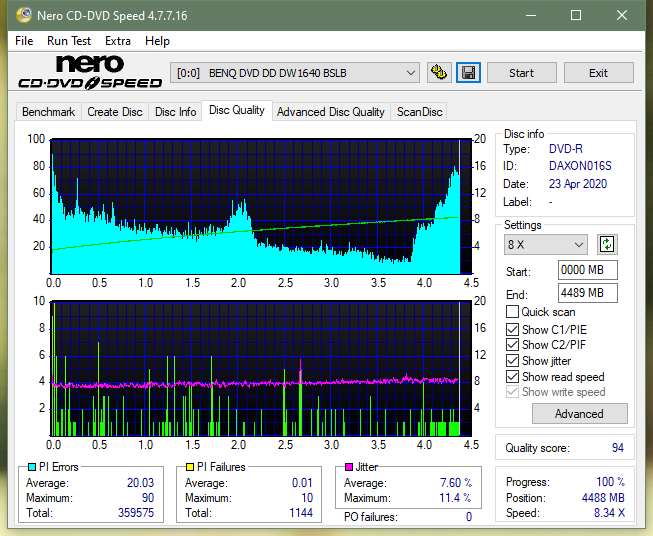Click the magenta Jitter legend swatch

[349, 467]
